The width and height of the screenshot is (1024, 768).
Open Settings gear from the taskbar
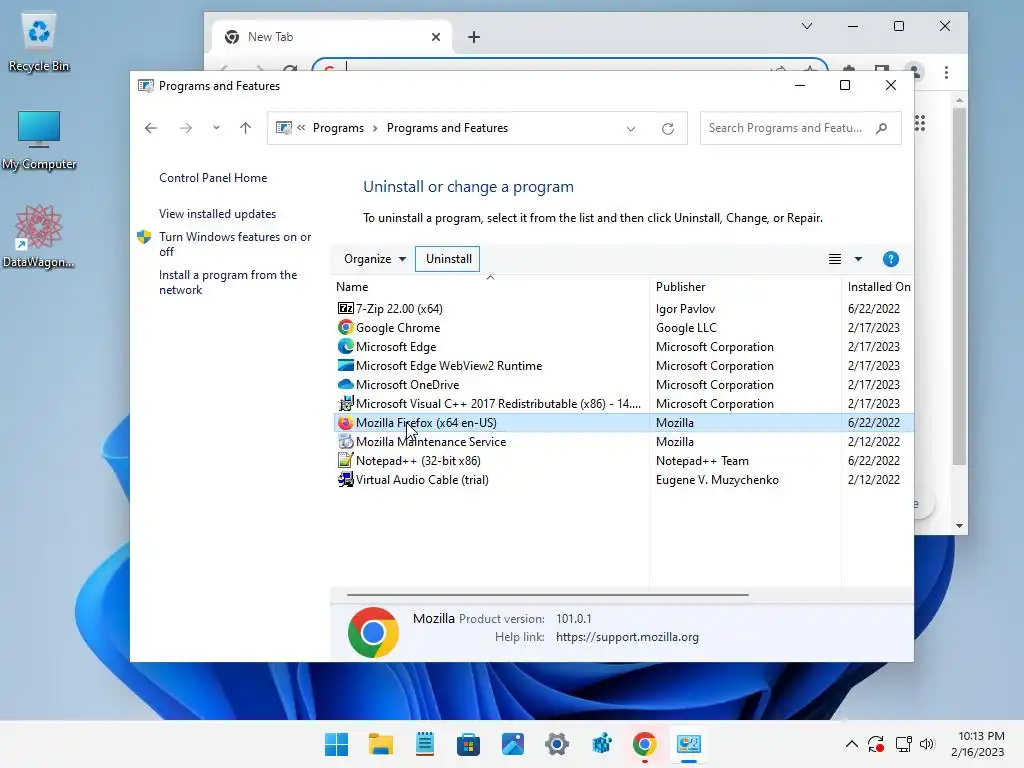[556, 744]
